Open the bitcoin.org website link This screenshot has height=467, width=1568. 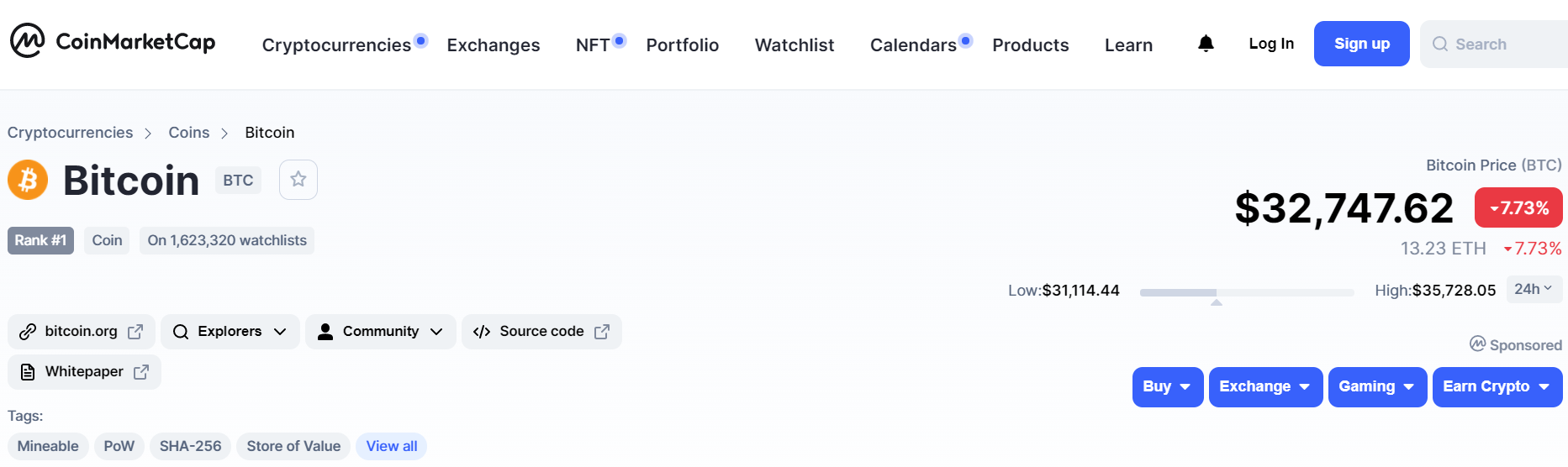point(81,332)
